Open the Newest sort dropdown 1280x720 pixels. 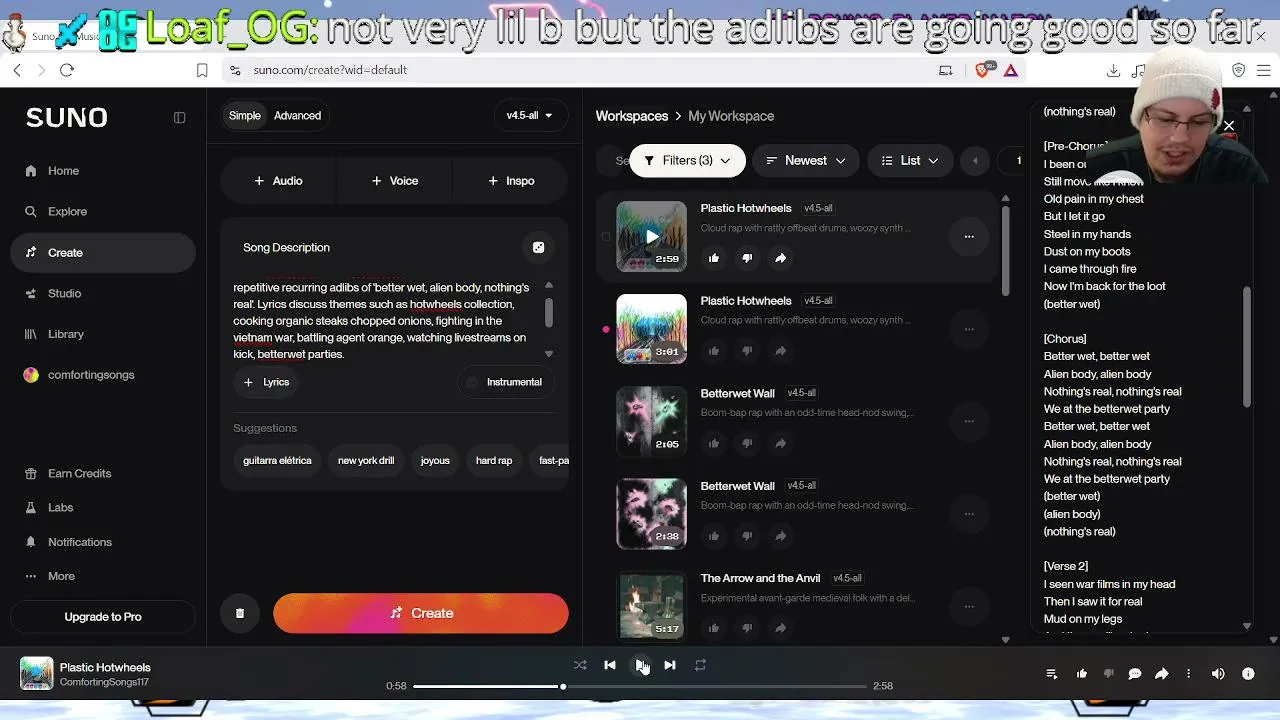805,160
